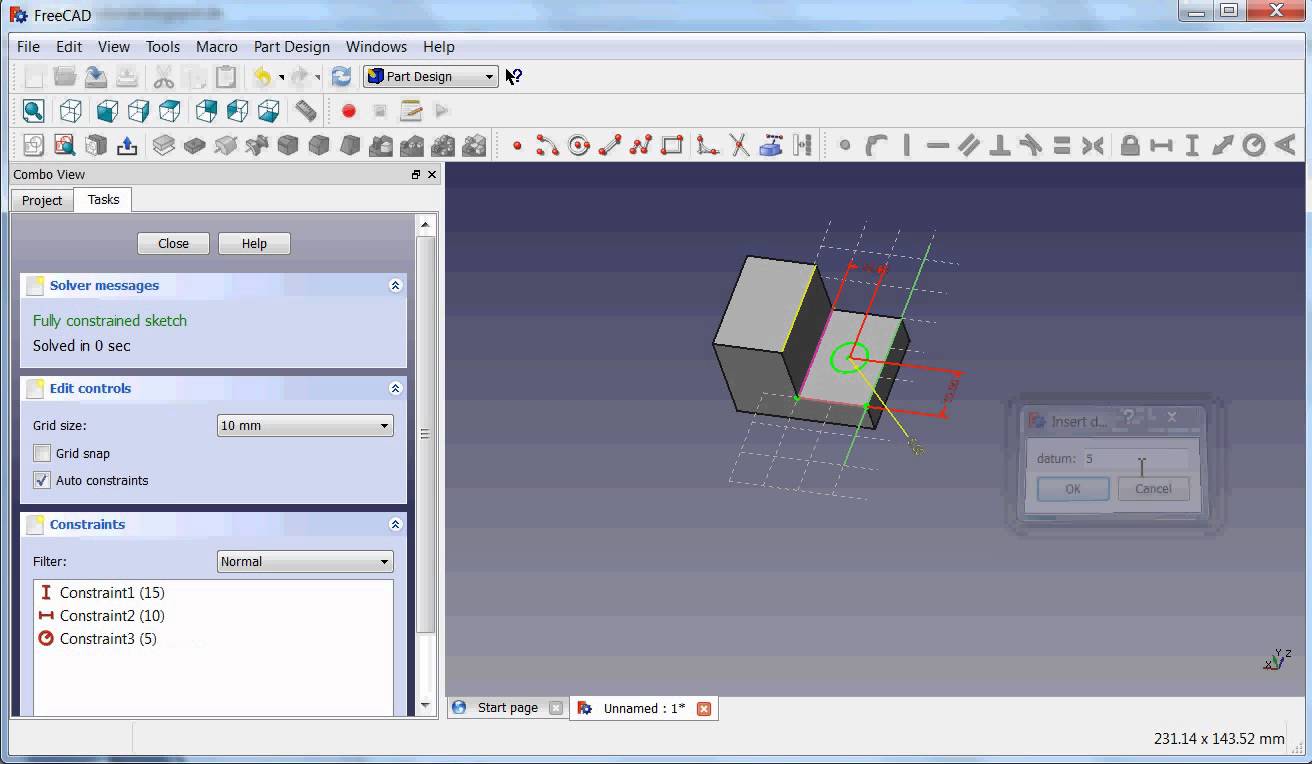Select the Create circle sketcher tool

(x=578, y=145)
